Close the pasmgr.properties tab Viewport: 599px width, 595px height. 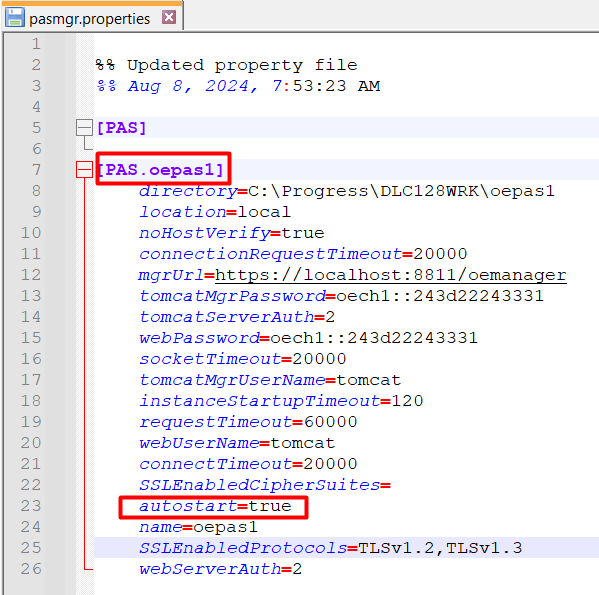(x=169, y=17)
